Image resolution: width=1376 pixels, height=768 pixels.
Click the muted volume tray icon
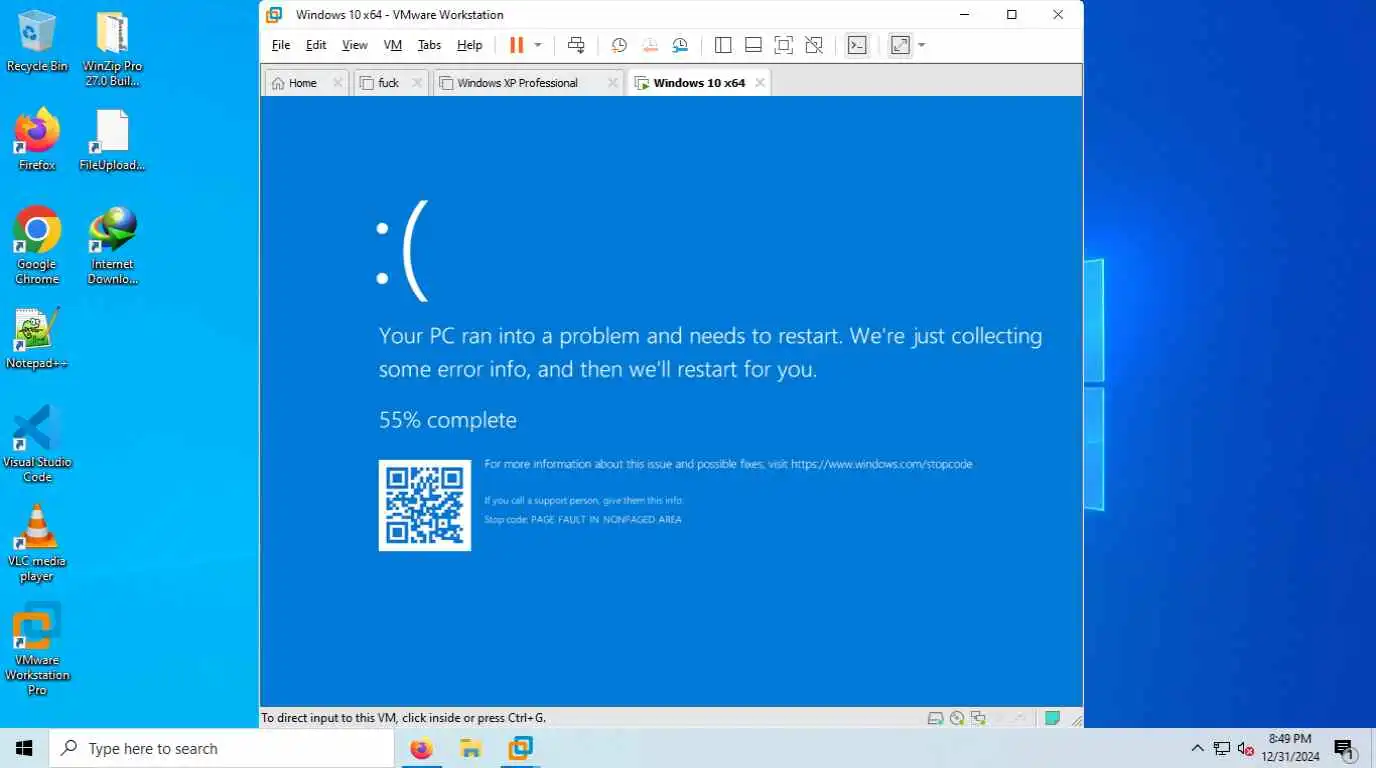coord(1245,748)
